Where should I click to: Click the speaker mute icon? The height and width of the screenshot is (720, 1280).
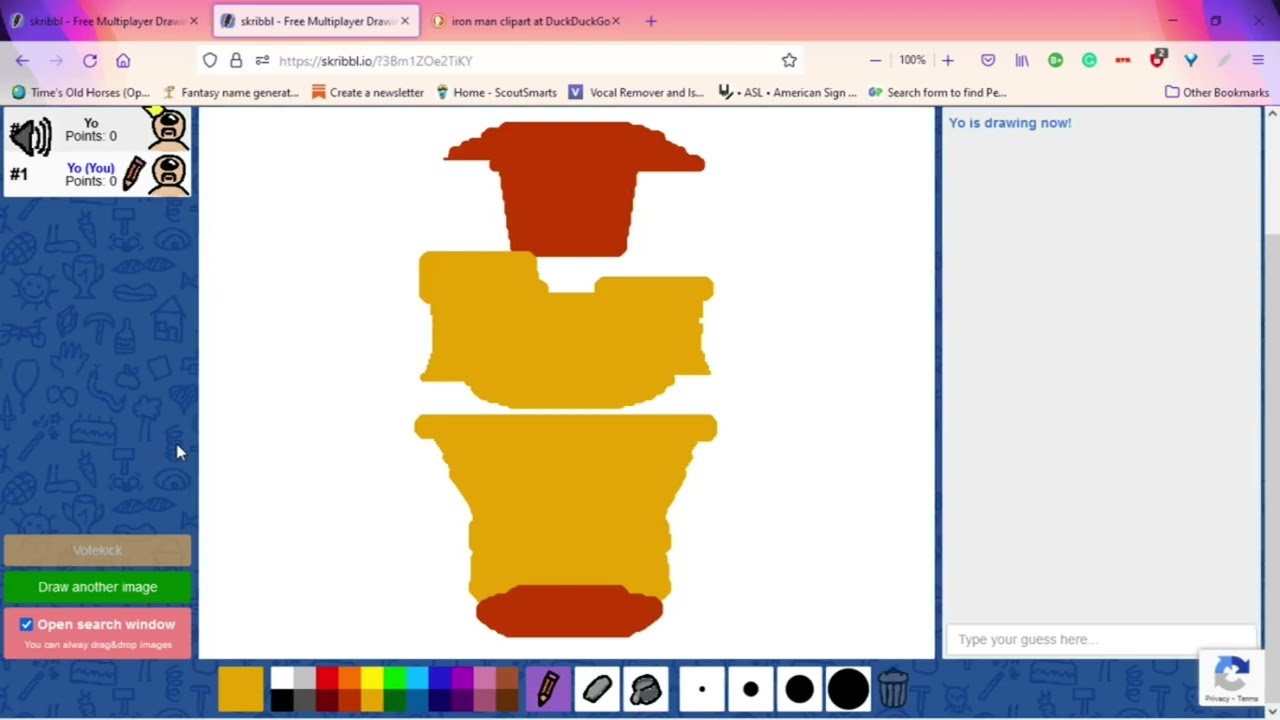[x=30, y=137]
